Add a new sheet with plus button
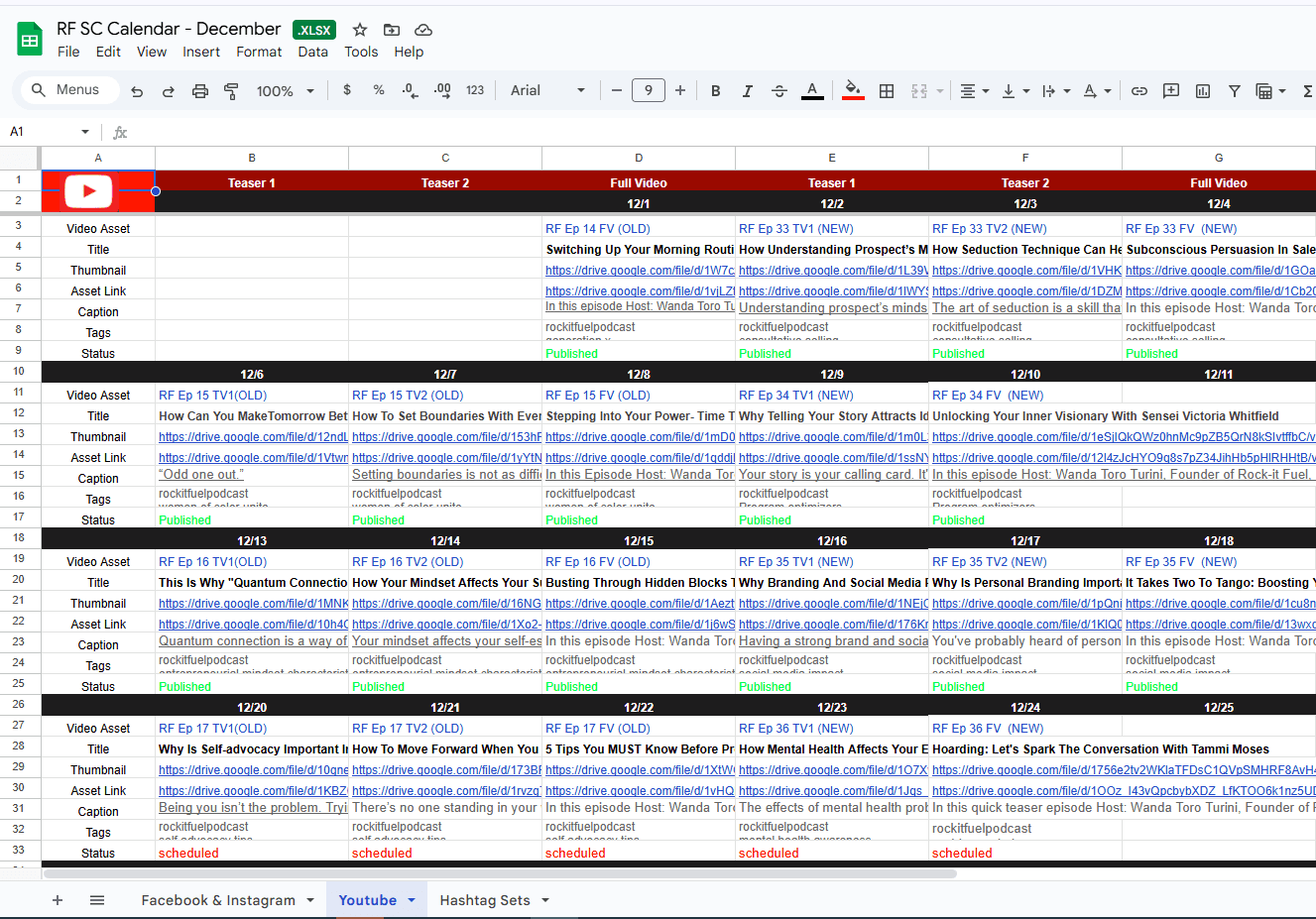 click(x=58, y=900)
